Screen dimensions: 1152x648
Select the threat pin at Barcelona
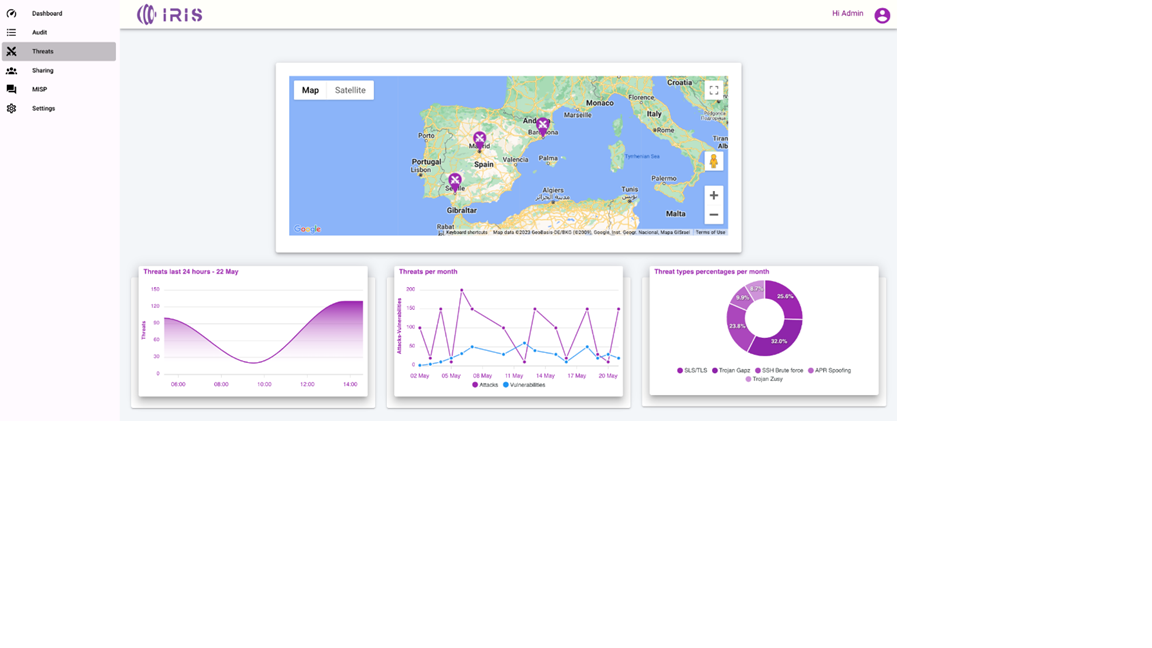(543, 125)
